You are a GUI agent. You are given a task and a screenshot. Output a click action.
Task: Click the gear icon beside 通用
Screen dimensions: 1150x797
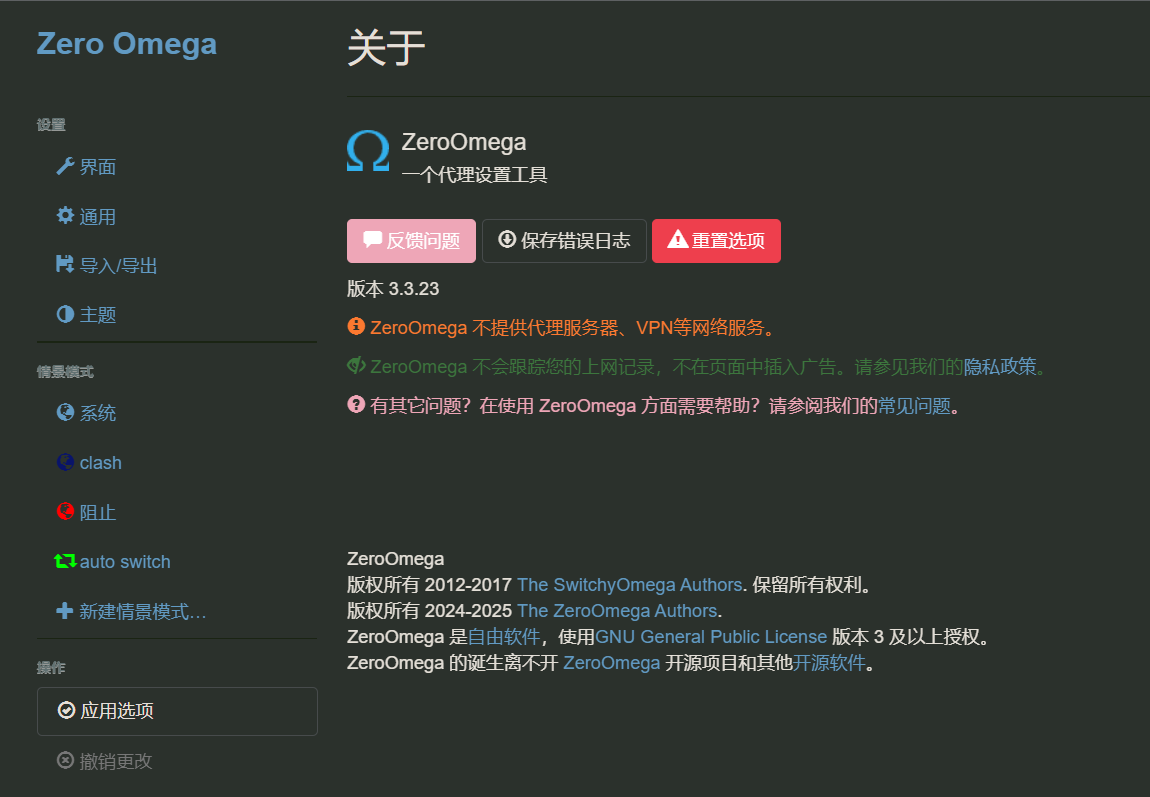(65, 216)
